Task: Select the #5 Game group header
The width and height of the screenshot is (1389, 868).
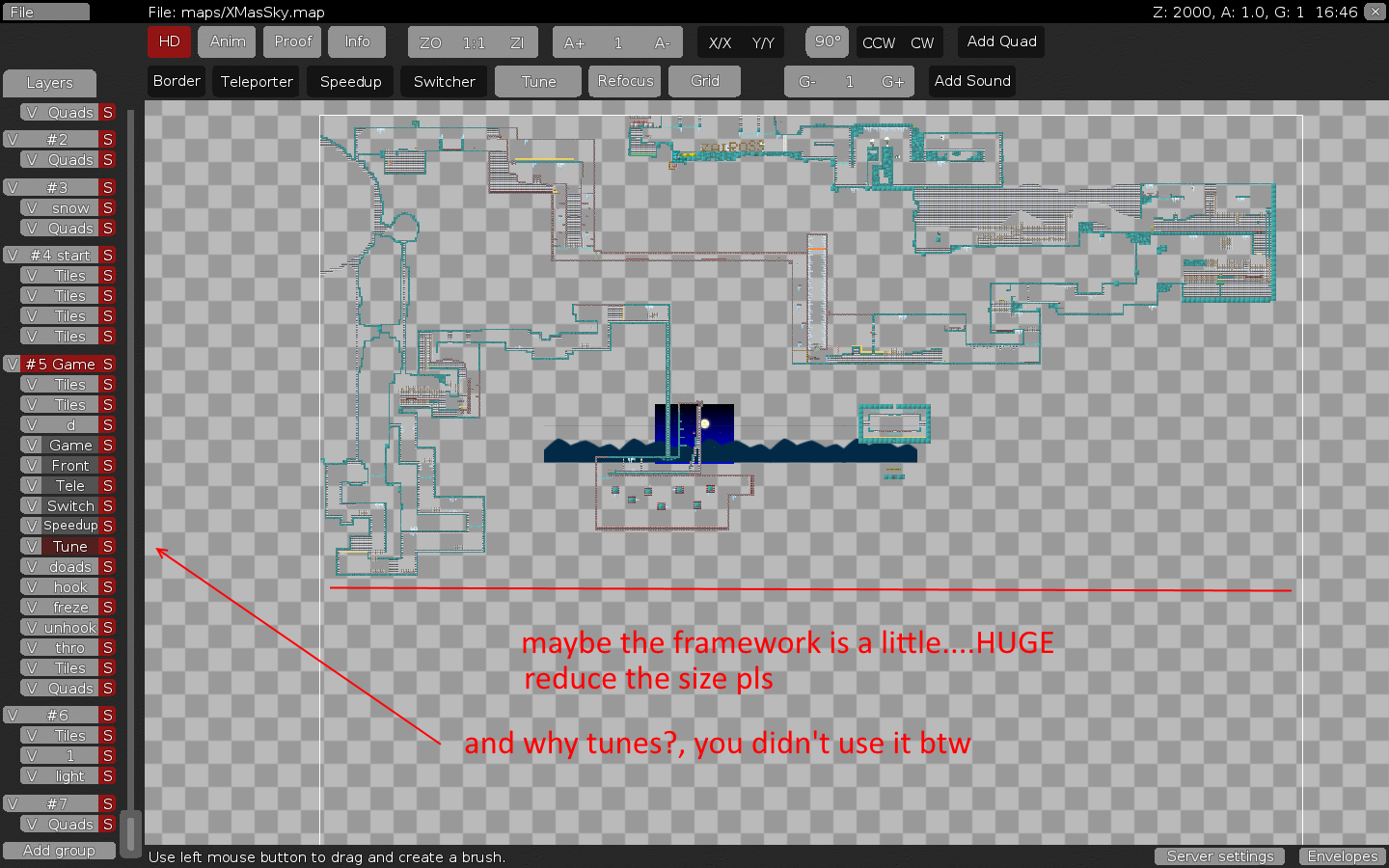Action: 60,364
